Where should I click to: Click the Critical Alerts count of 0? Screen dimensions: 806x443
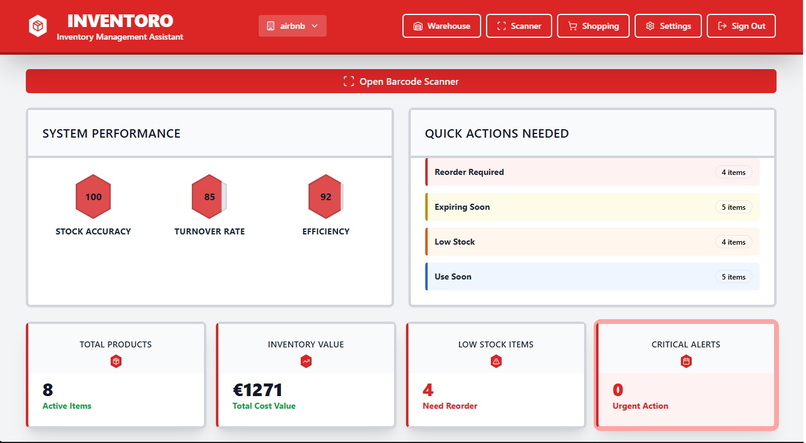[618, 390]
